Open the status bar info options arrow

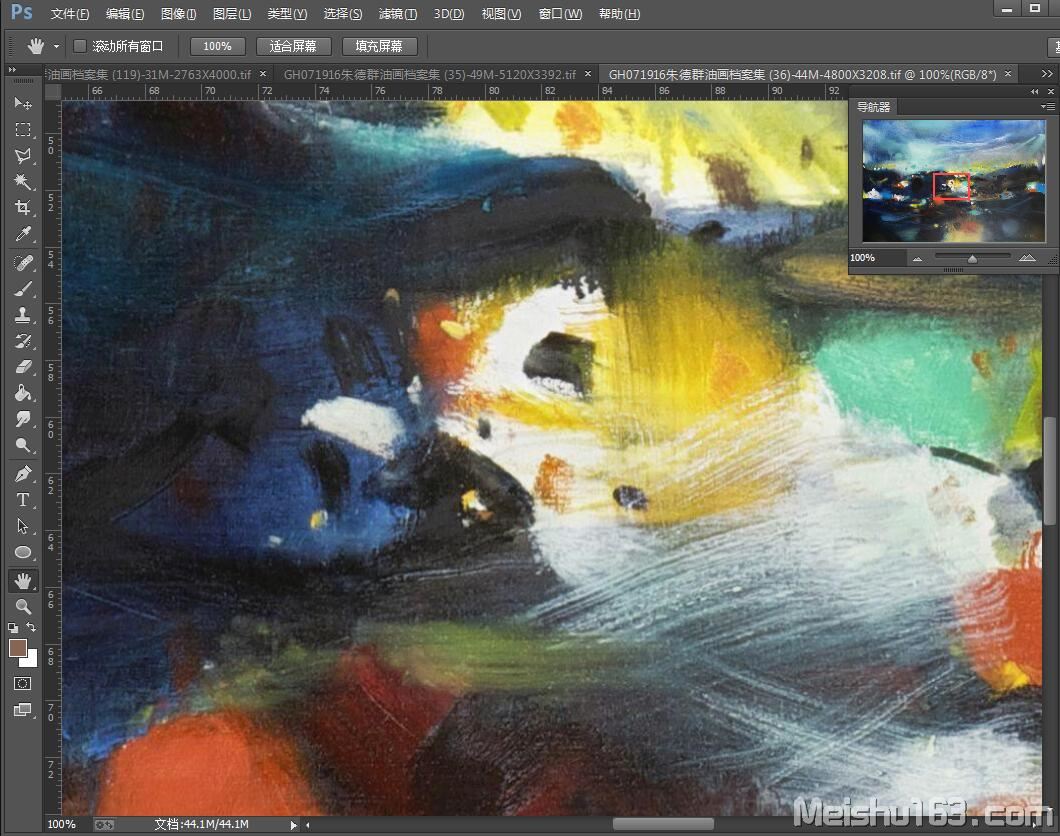pos(293,825)
